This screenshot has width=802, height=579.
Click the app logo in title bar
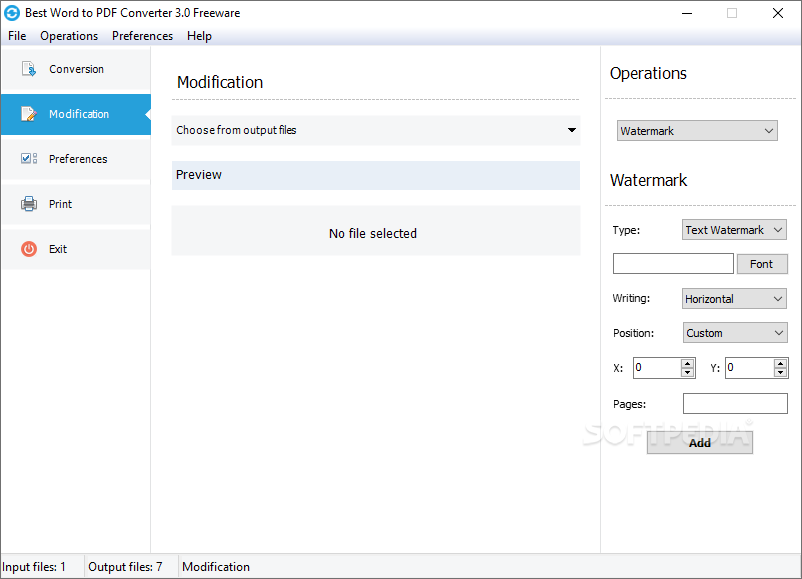12,13
